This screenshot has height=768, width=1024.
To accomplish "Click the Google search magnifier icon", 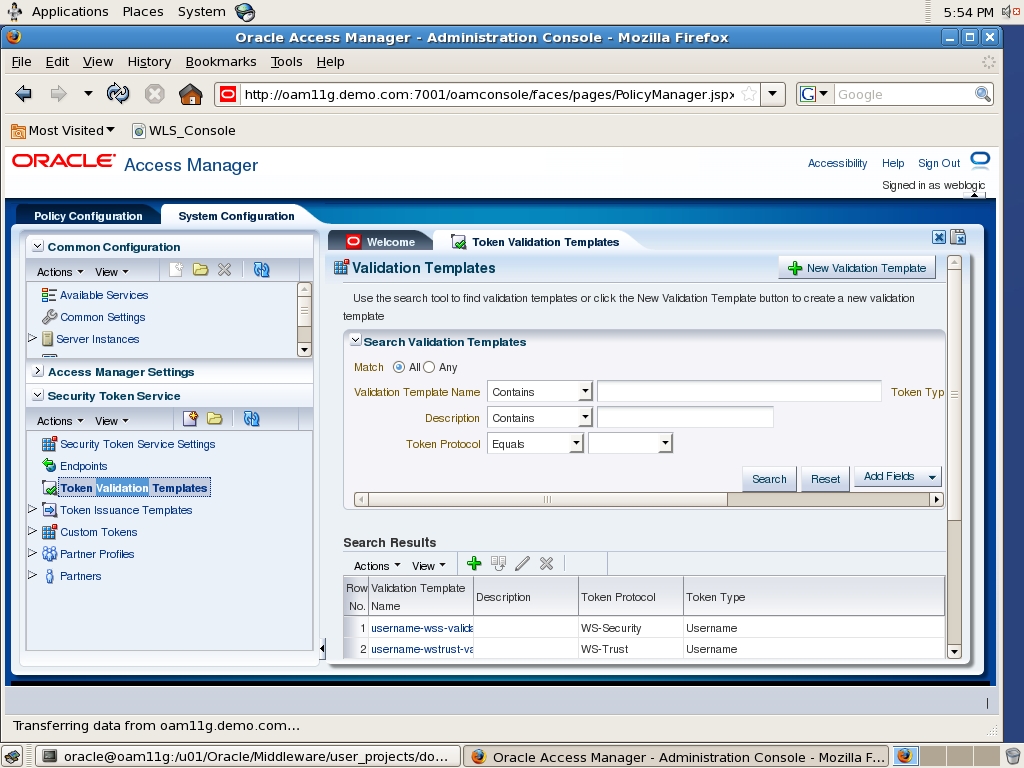I will pyautogui.click(x=982, y=94).
